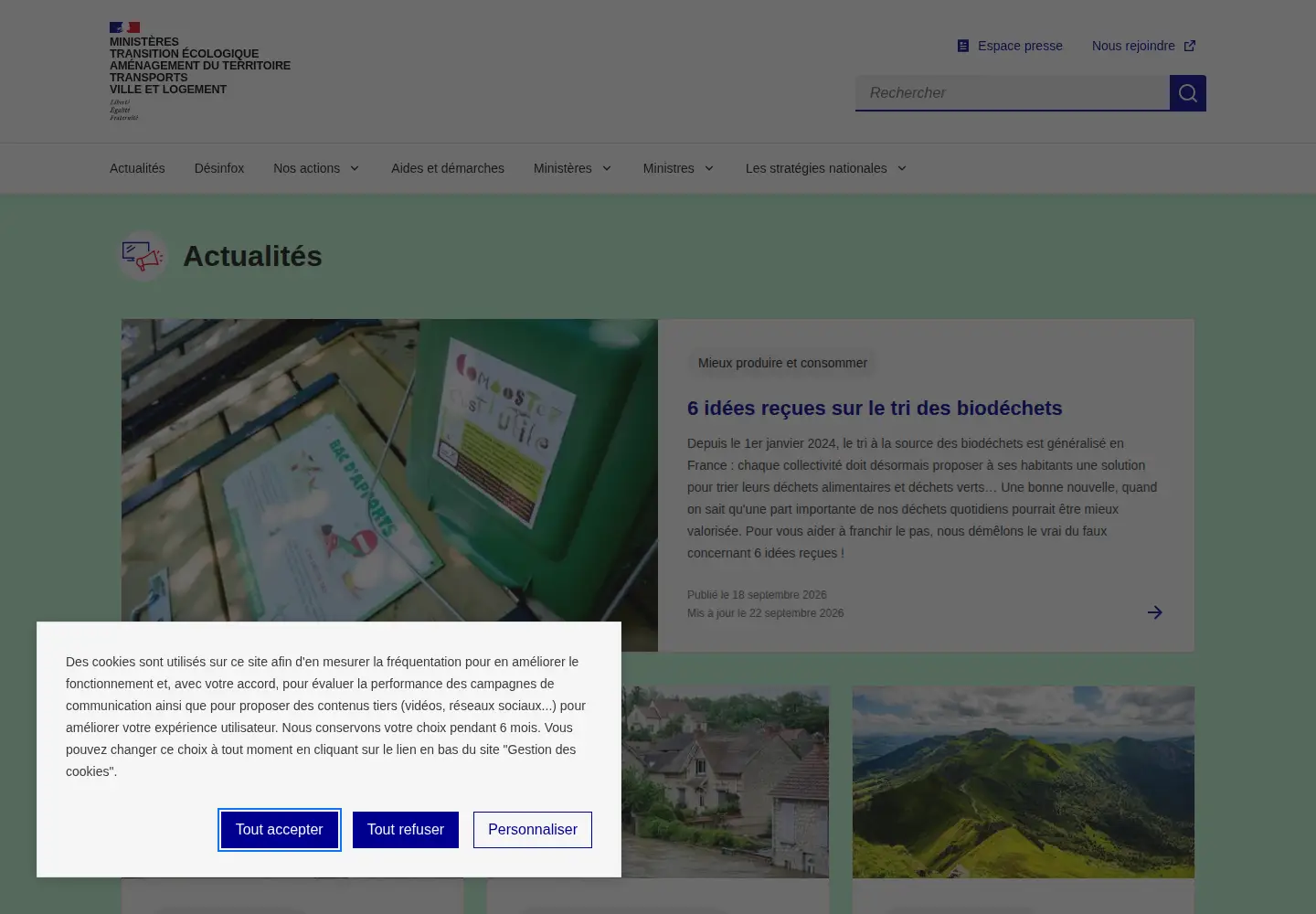This screenshot has height=914, width=1316.
Task: Click the Mieux produire et consommer tag
Action: pyautogui.click(x=782, y=363)
